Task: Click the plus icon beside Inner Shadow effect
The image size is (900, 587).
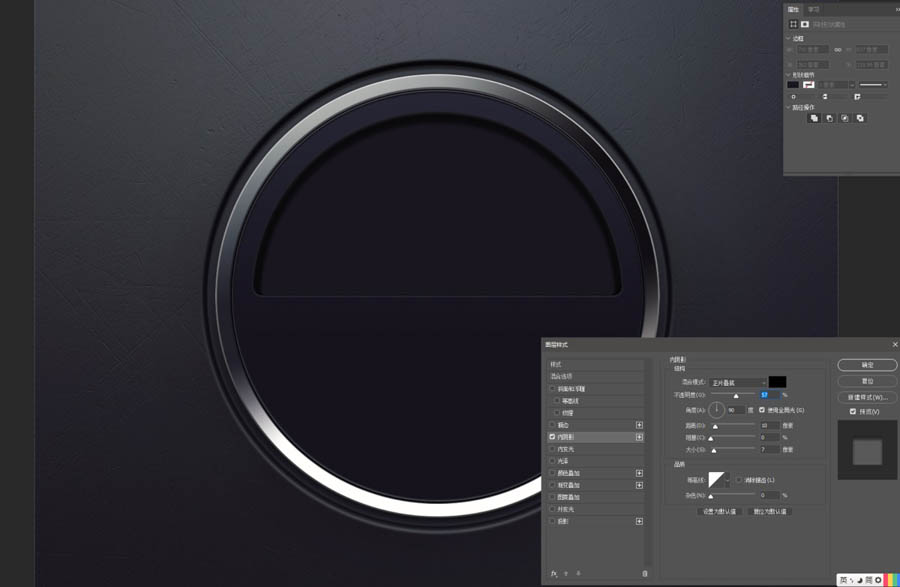Action: 639,437
